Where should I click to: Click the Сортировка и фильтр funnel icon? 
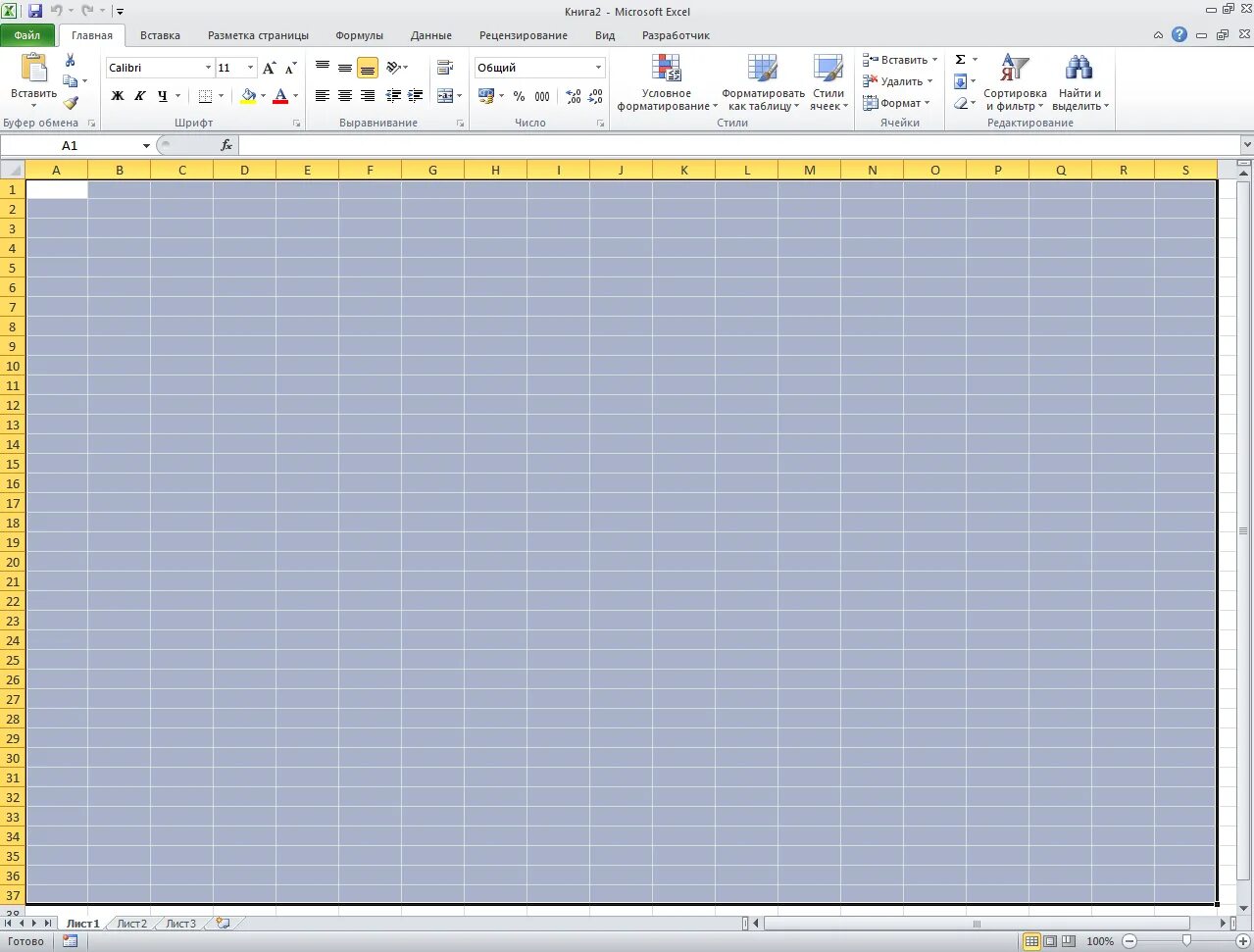coord(1015,68)
